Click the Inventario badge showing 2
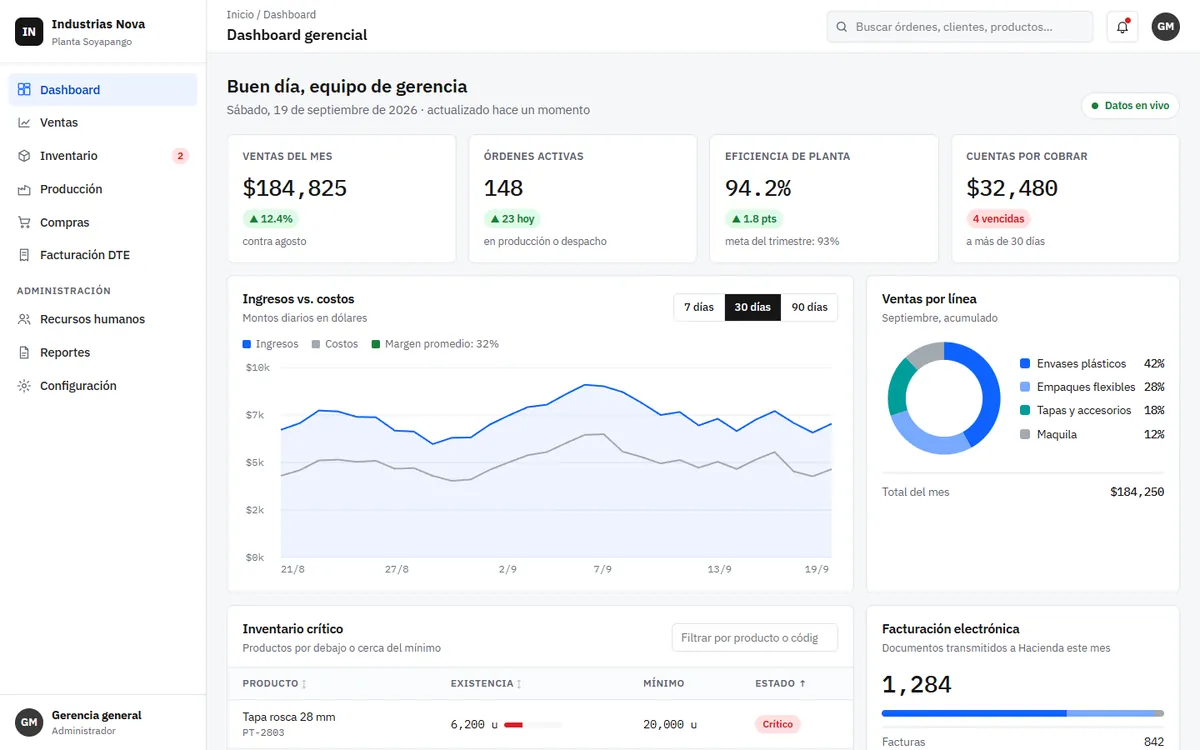1200x750 pixels. pos(180,156)
